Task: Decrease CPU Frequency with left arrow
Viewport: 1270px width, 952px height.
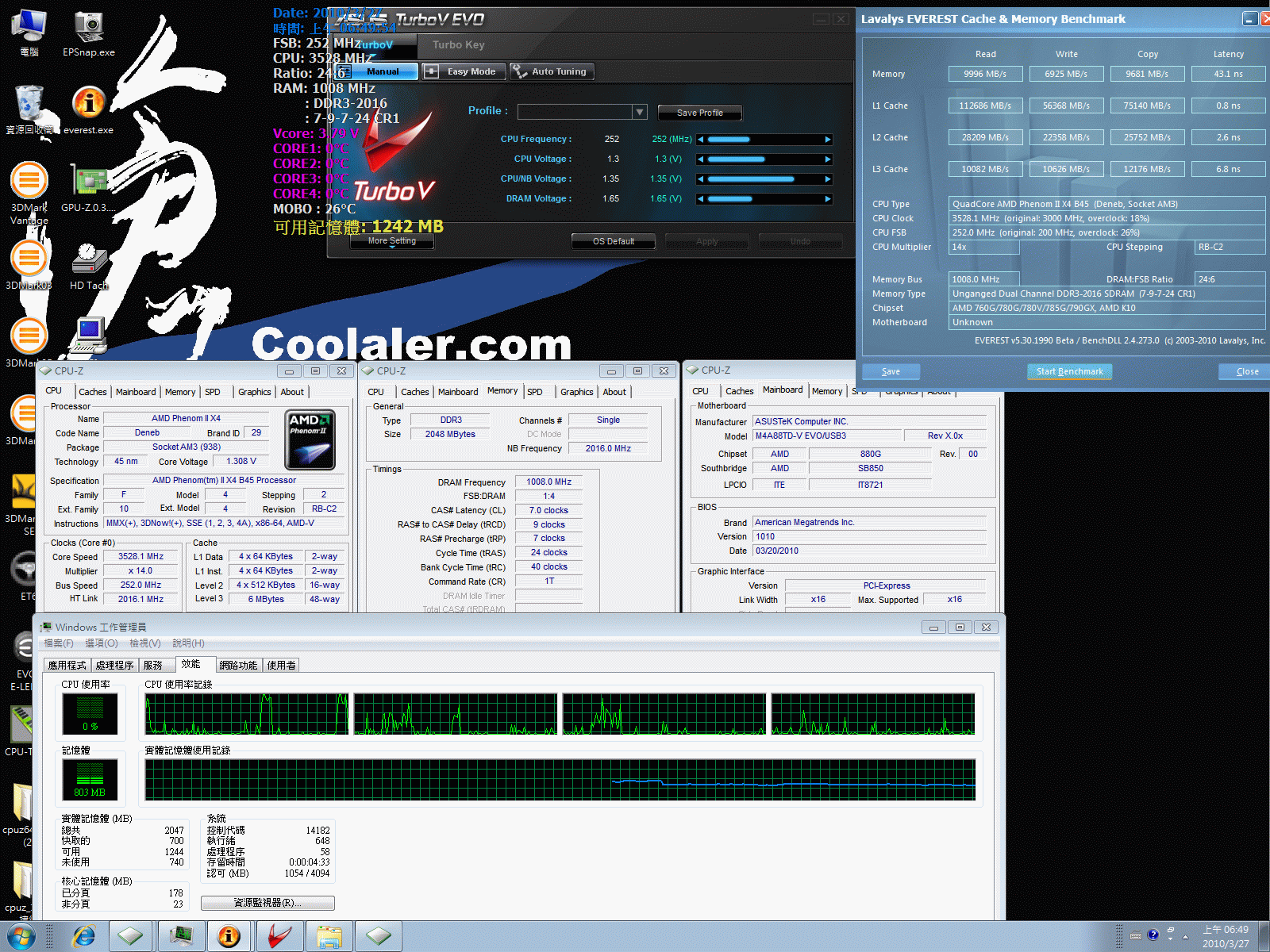Action: tap(700, 139)
